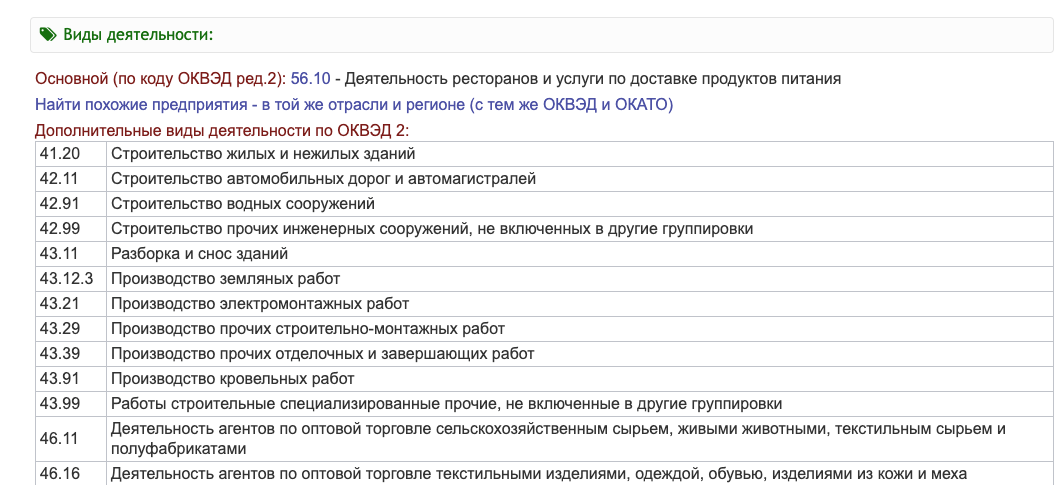Image resolution: width=1064 pixels, height=485 pixels.
Task: Click Найти похожие предприятия link
Action: coord(354,104)
